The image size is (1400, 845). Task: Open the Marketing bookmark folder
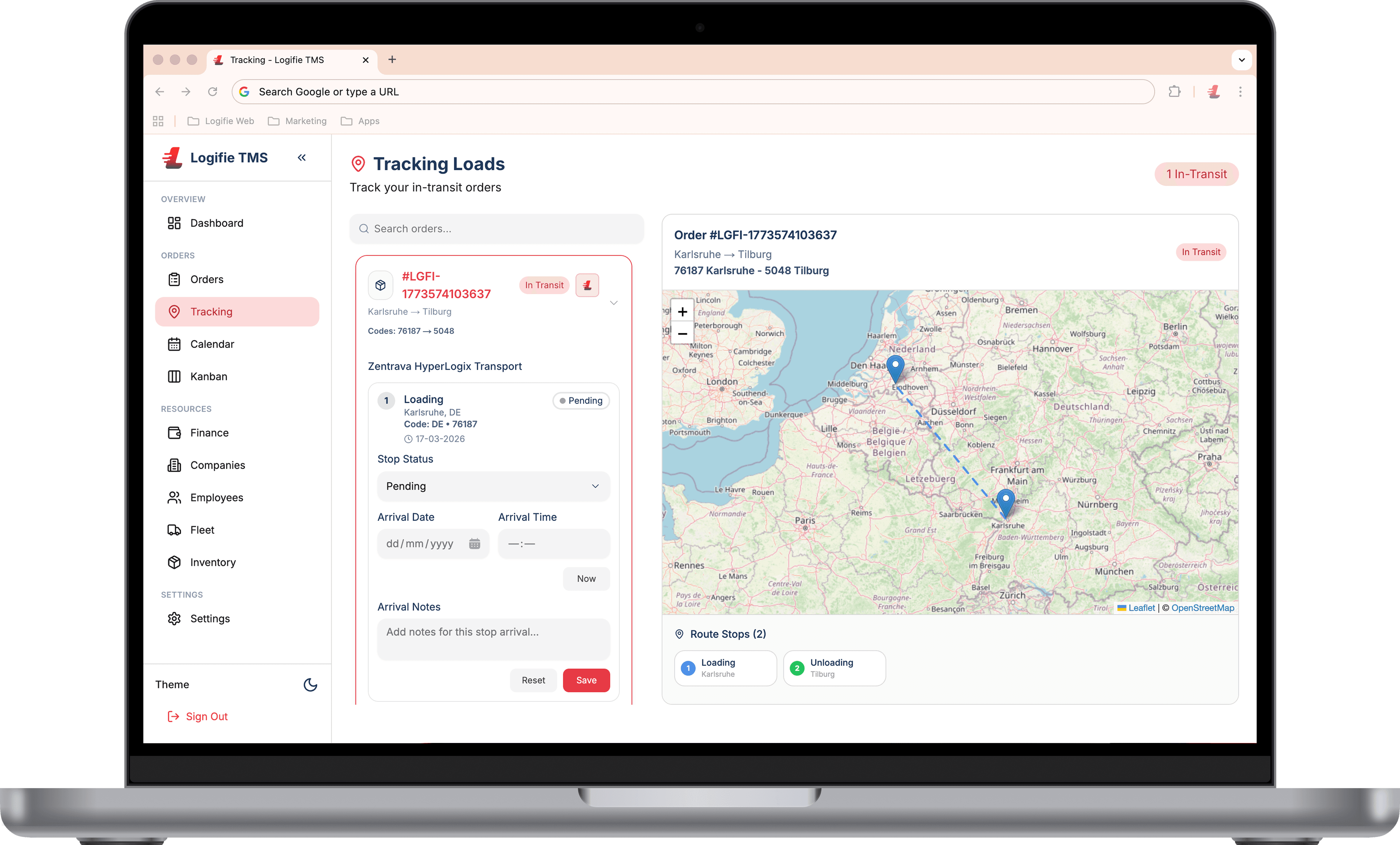tap(297, 121)
